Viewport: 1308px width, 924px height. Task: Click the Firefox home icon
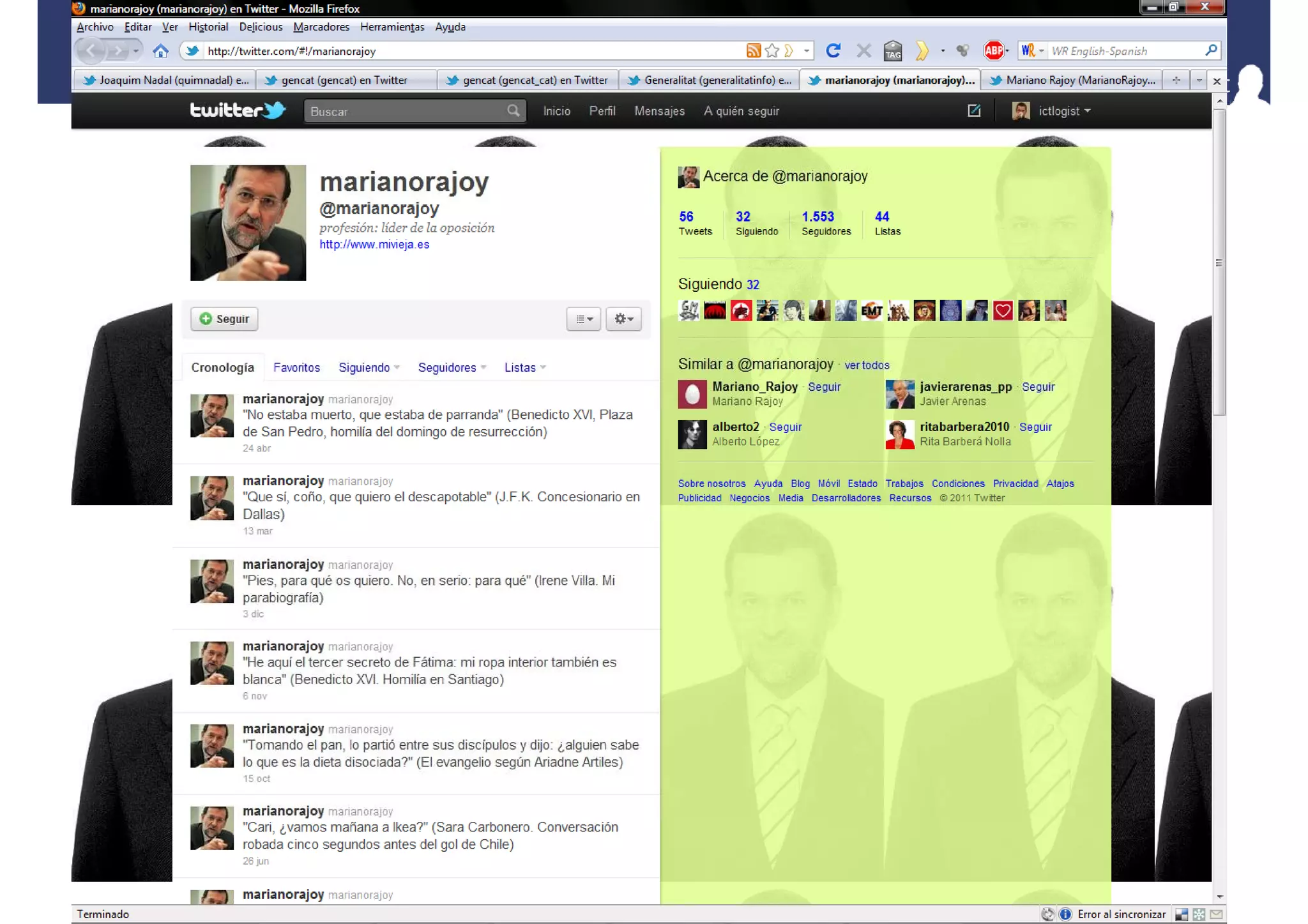coord(160,51)
